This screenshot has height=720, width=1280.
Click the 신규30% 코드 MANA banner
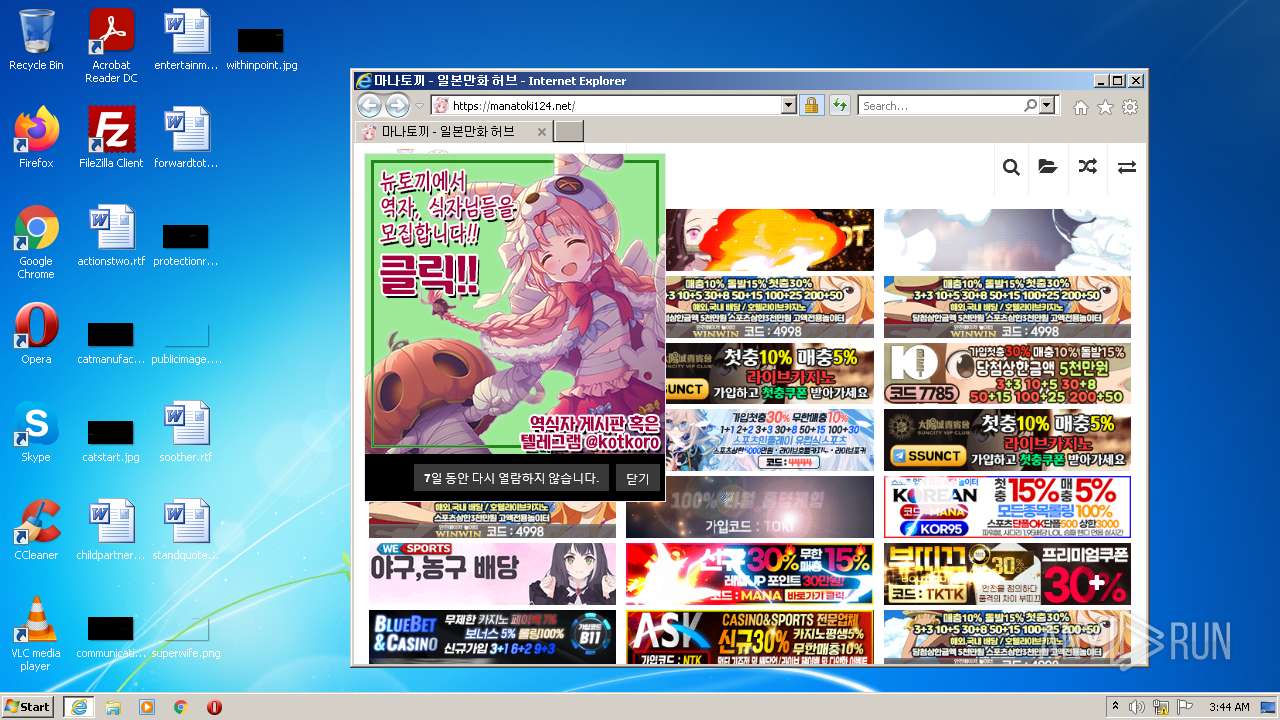pos(749,573)
